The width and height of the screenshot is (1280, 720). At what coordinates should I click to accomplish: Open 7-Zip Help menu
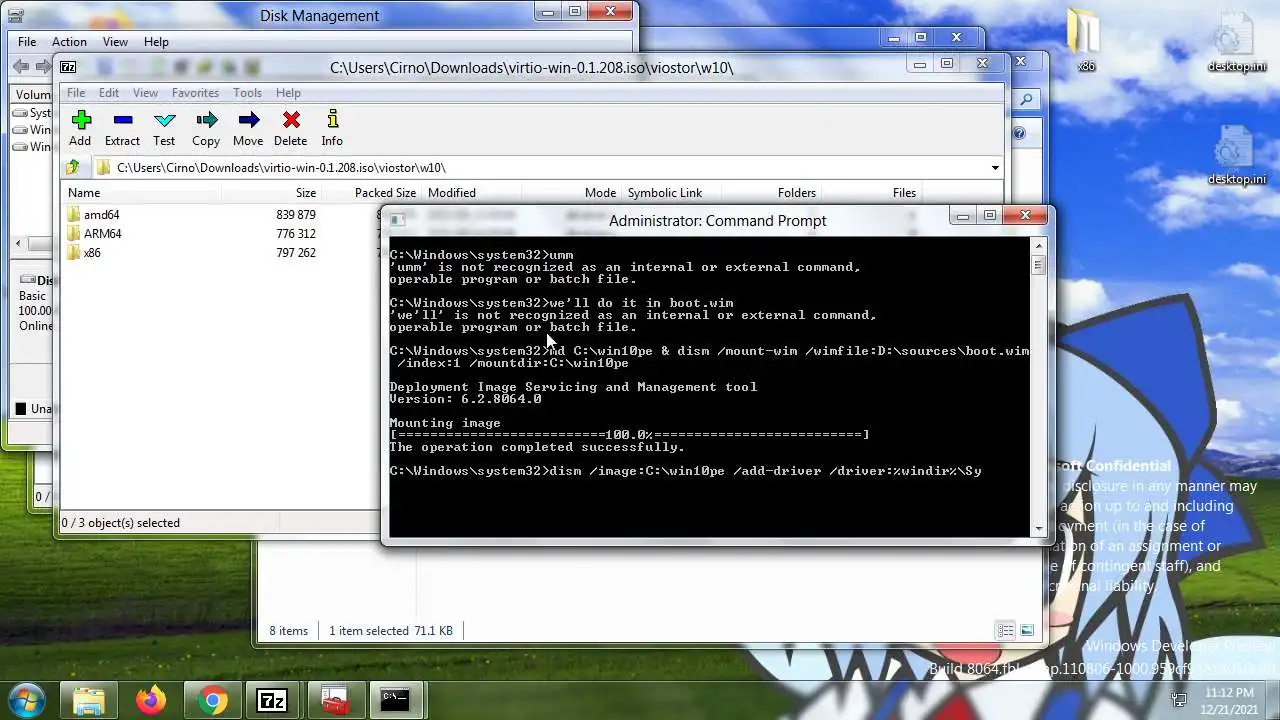[288, 93]
